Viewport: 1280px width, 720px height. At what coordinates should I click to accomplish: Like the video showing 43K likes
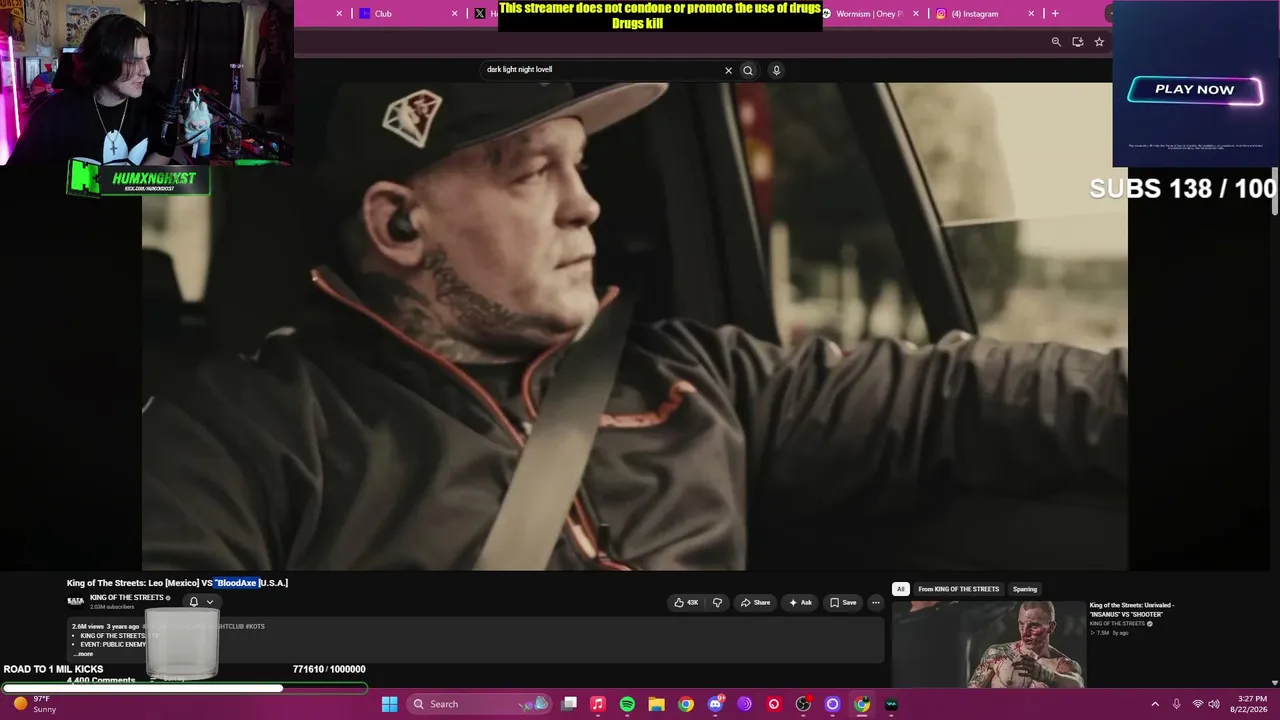tap(687, 602)
